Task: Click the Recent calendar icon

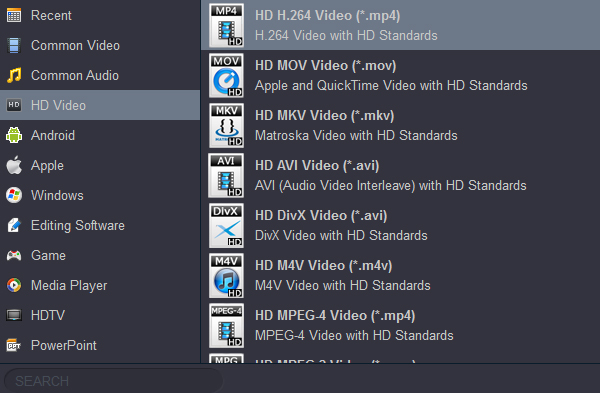Action: pyautogui.click(x=14, y=16)
